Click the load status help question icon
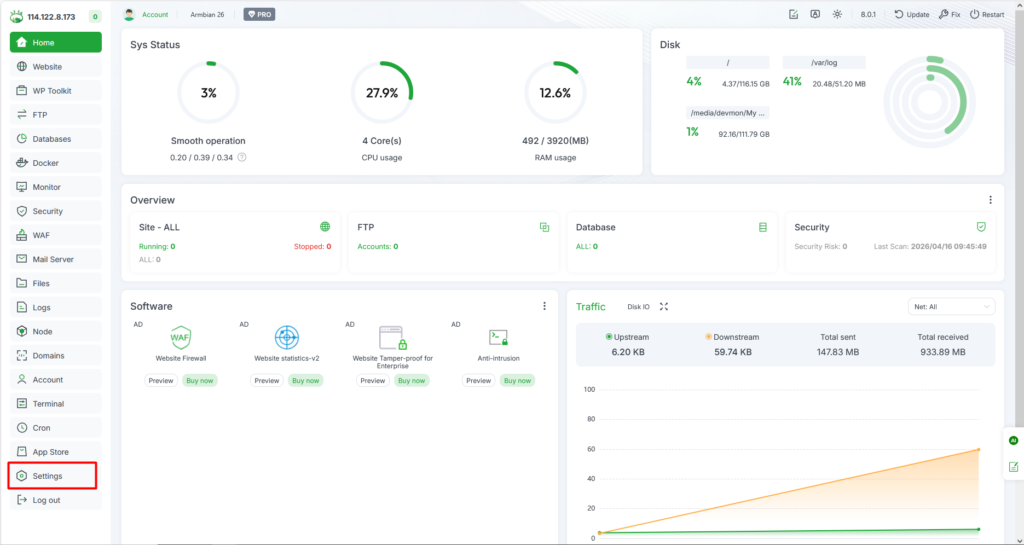This screenshot has height=545, width=1024. click(242, 157)
